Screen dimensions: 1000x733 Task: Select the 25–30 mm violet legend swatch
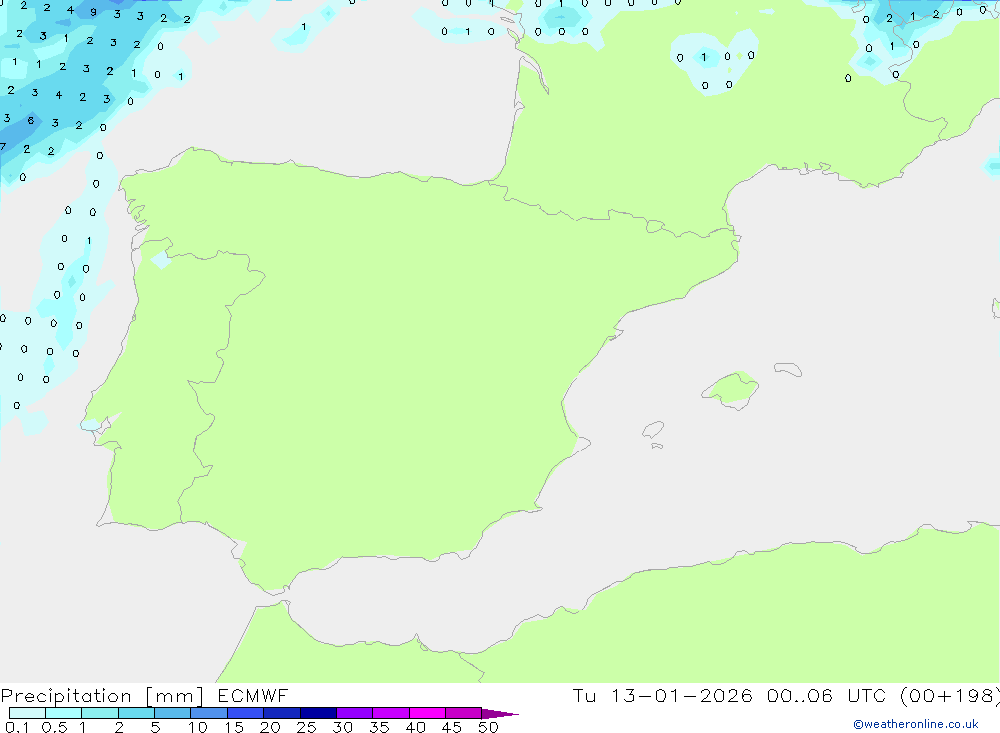click(318, 713)
